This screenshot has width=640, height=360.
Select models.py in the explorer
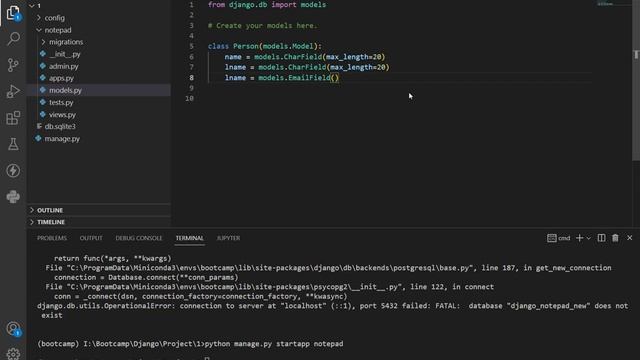point(99,90)
